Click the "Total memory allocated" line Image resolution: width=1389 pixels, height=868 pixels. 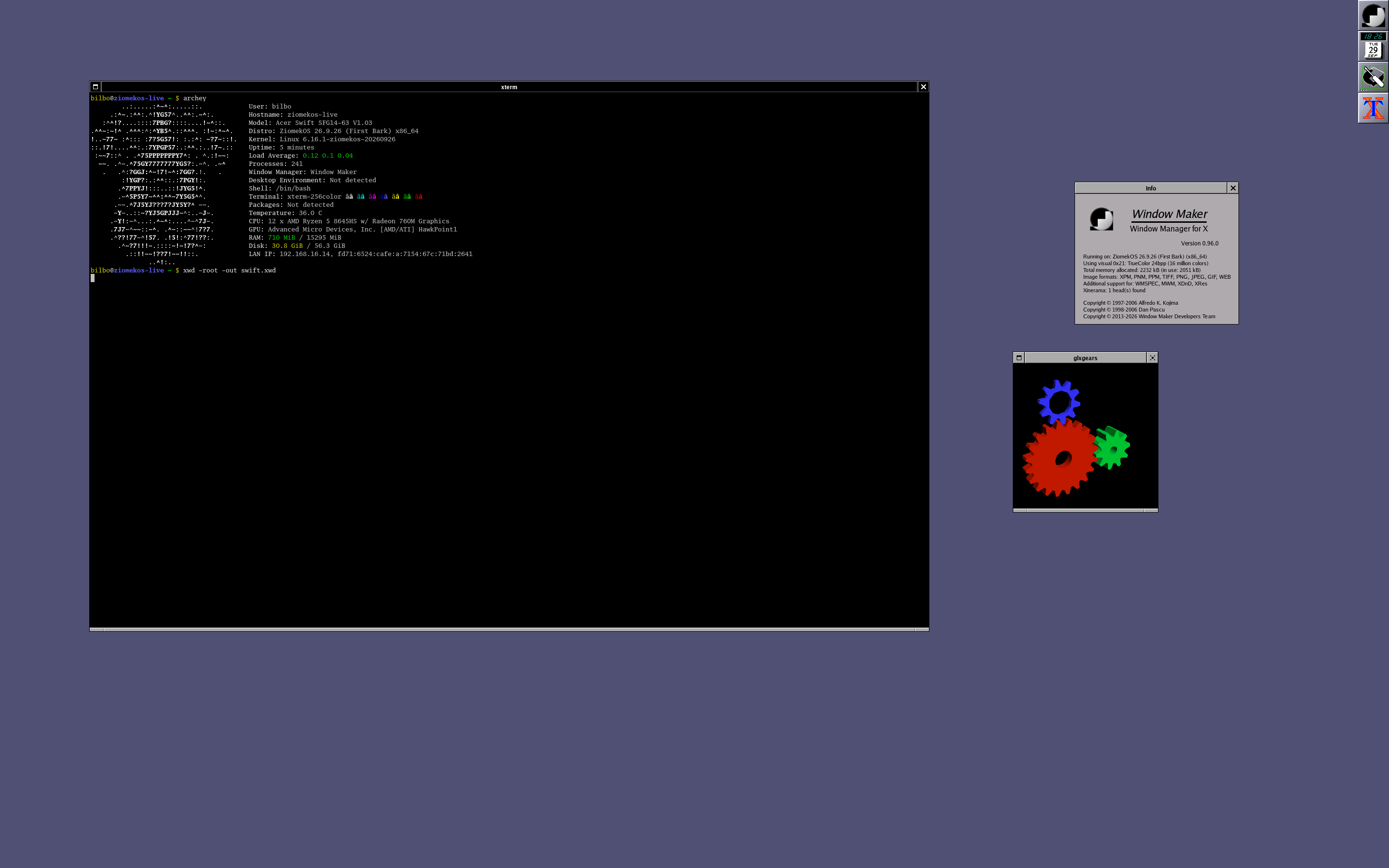[x=1142, y=270]
